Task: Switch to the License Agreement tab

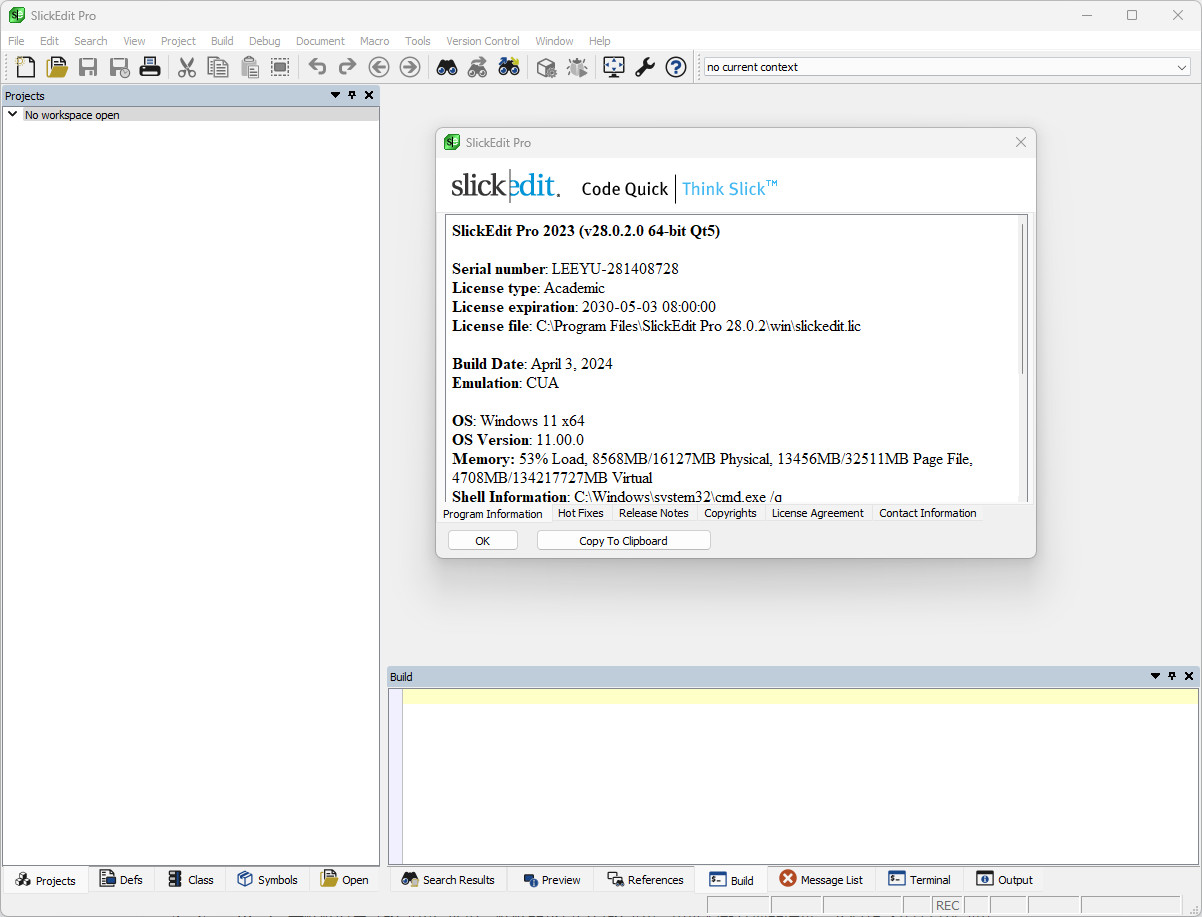Action: click(x=817, y=513)
